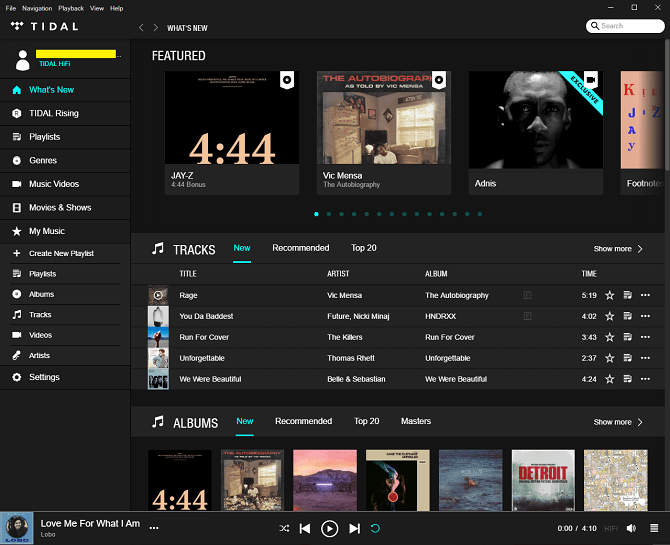This screenshot has height=545, width=670.
Task: Switch Tracks to Recommended tab
Action: [301, 248]
